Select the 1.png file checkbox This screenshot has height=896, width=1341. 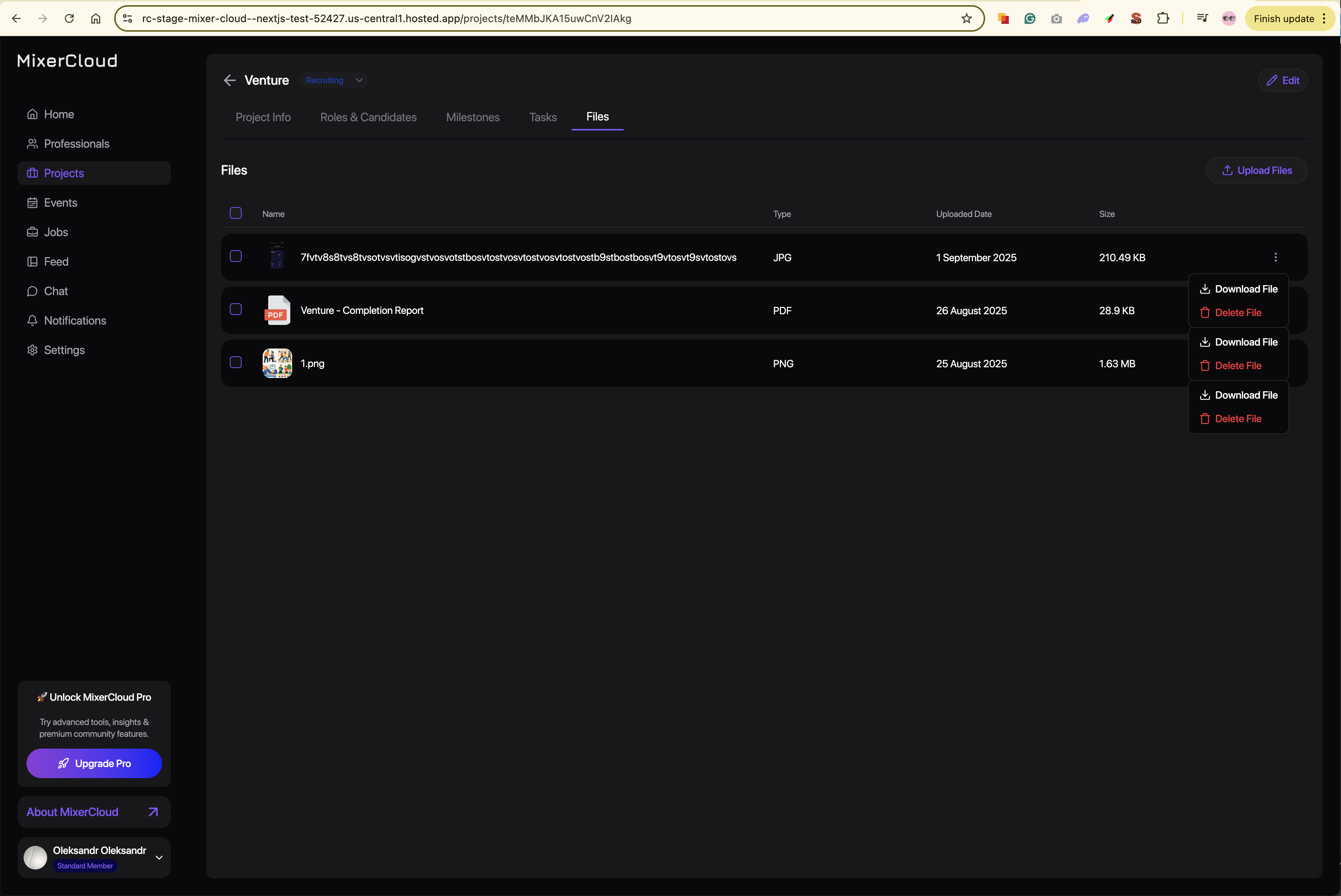[235, 362]
